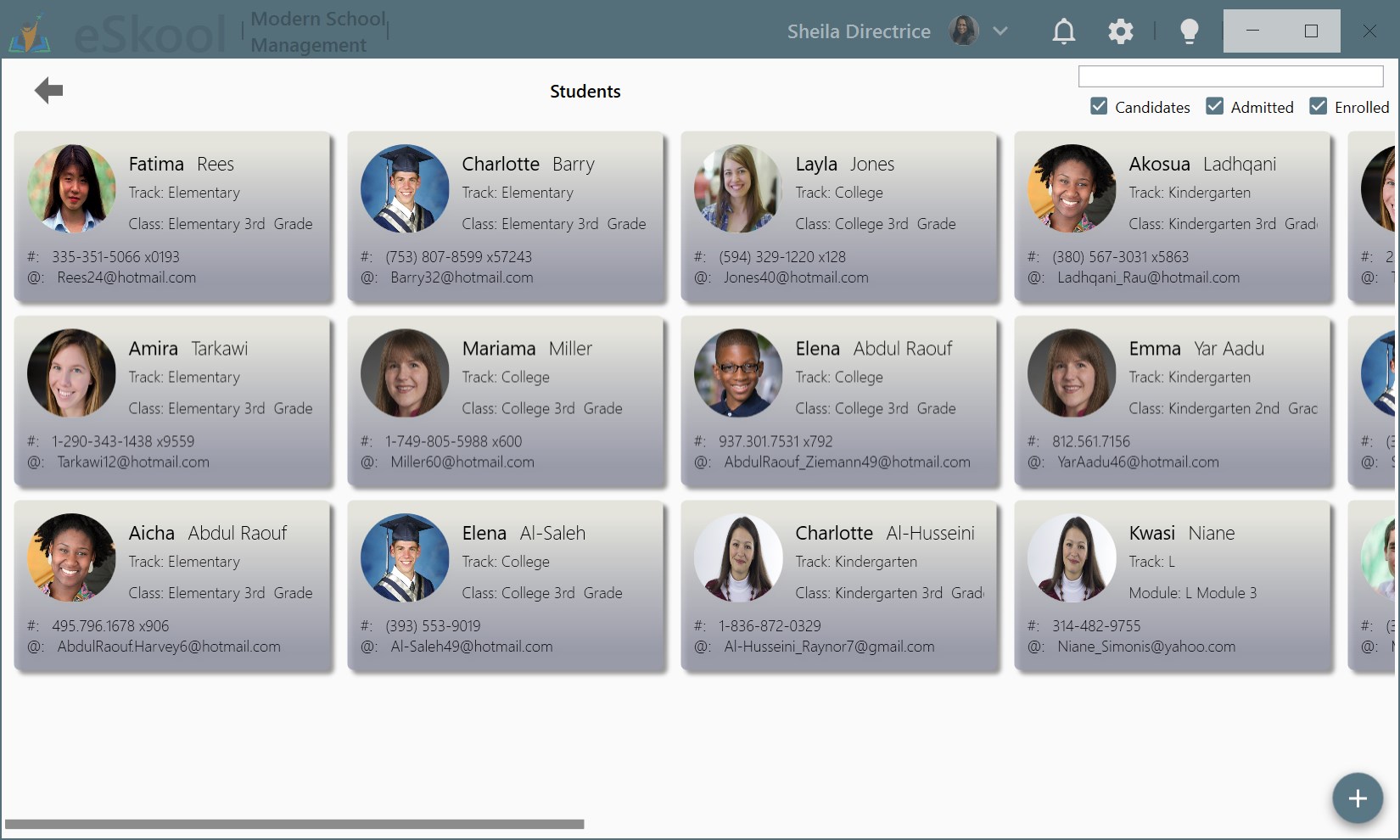Click the Sheila Directrice username label

(x=858, y=31)
